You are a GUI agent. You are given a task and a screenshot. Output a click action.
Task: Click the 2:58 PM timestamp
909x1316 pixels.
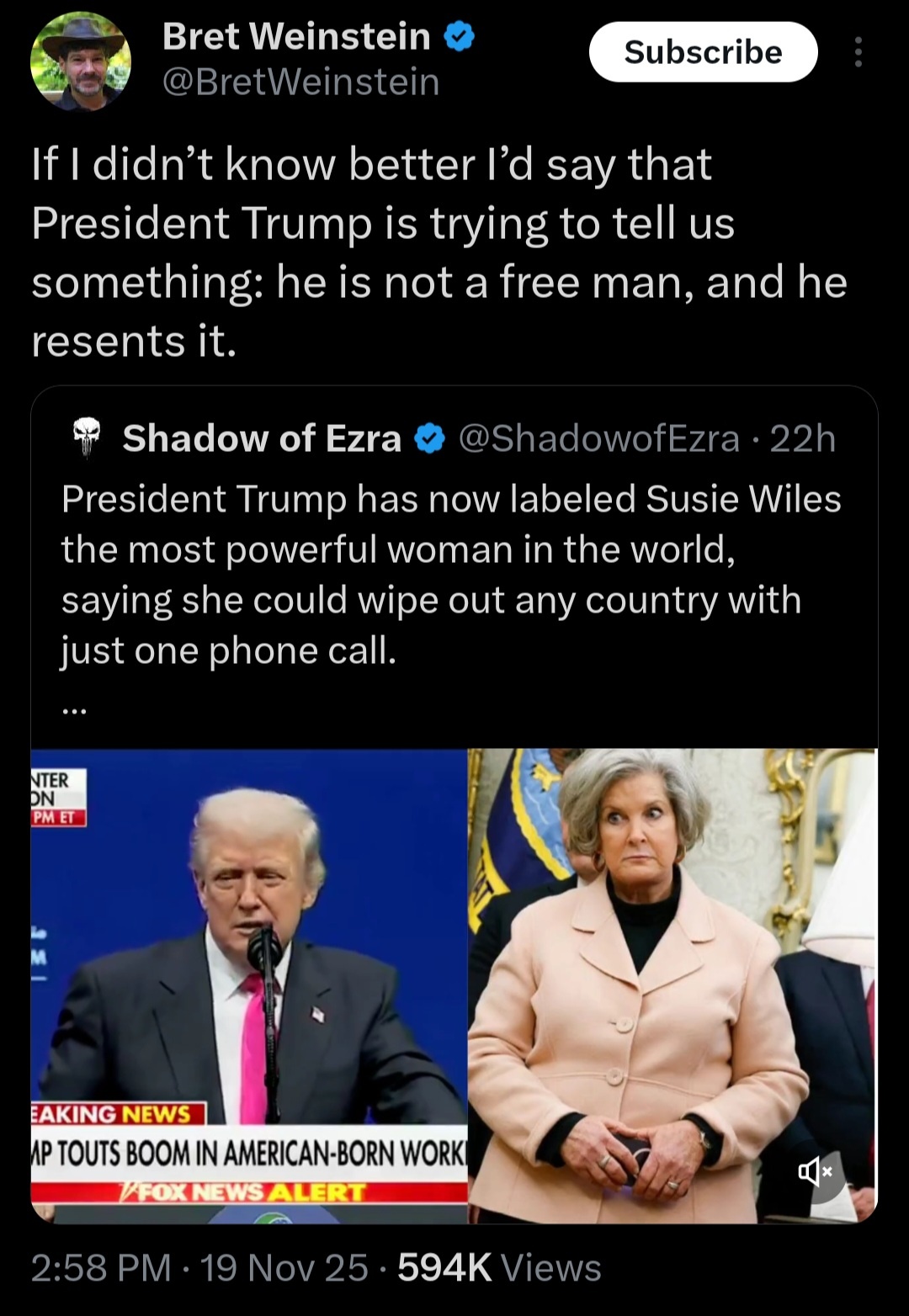pyautogui.click(x=101, y=1267)
